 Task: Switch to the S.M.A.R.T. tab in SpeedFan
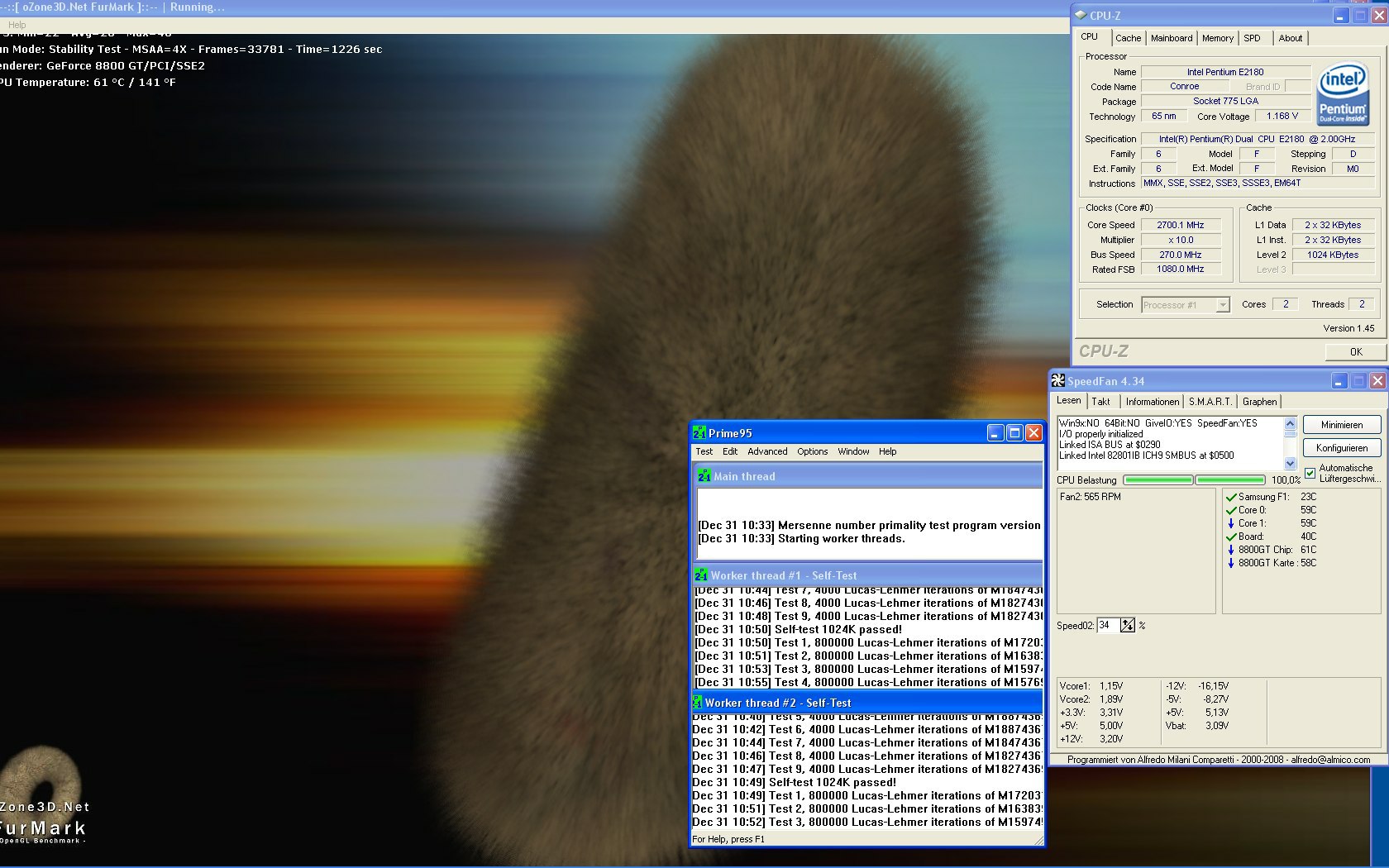(1210, 402)
